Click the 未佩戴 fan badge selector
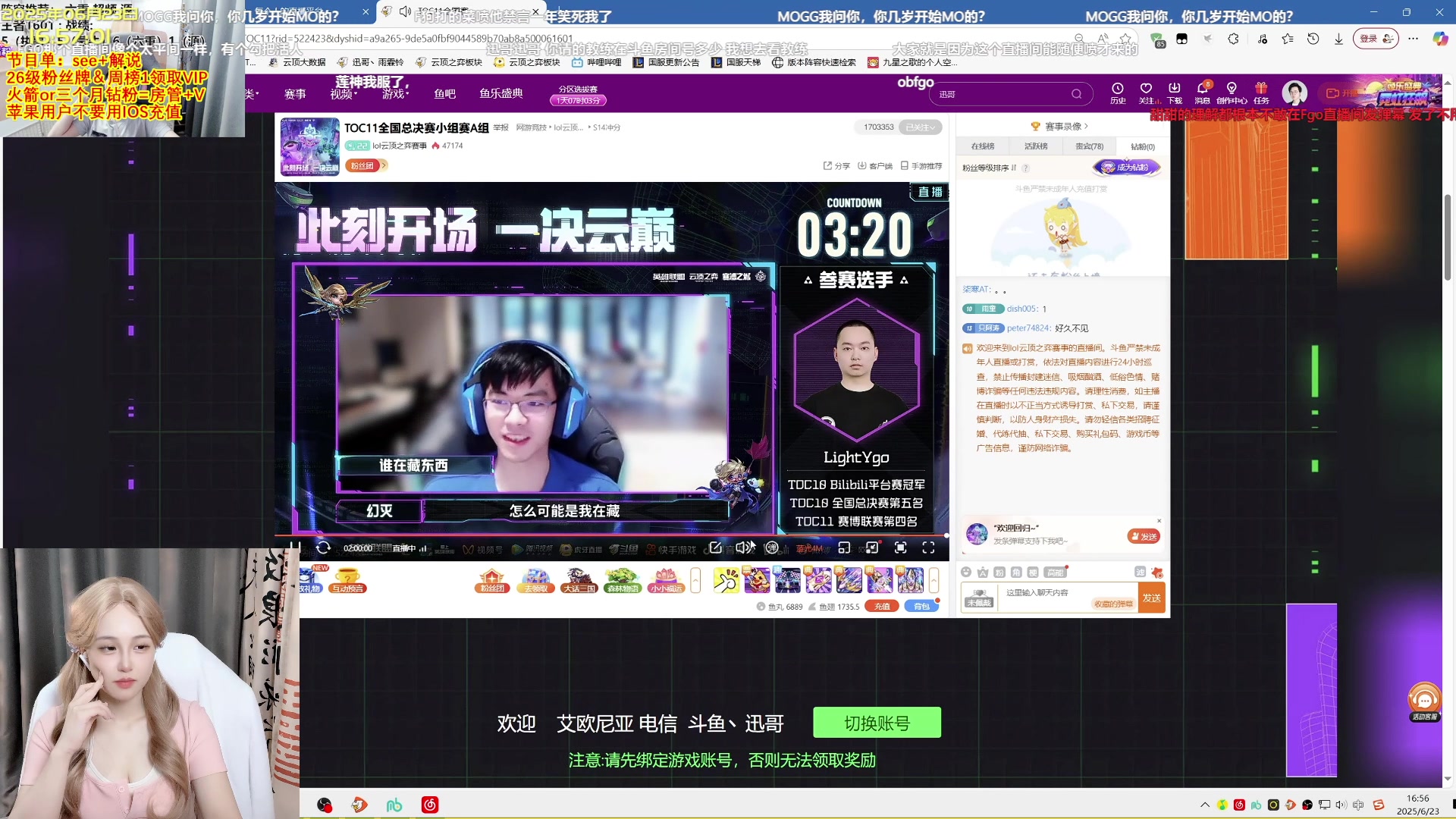1456x819 pixels. (979, 598)
